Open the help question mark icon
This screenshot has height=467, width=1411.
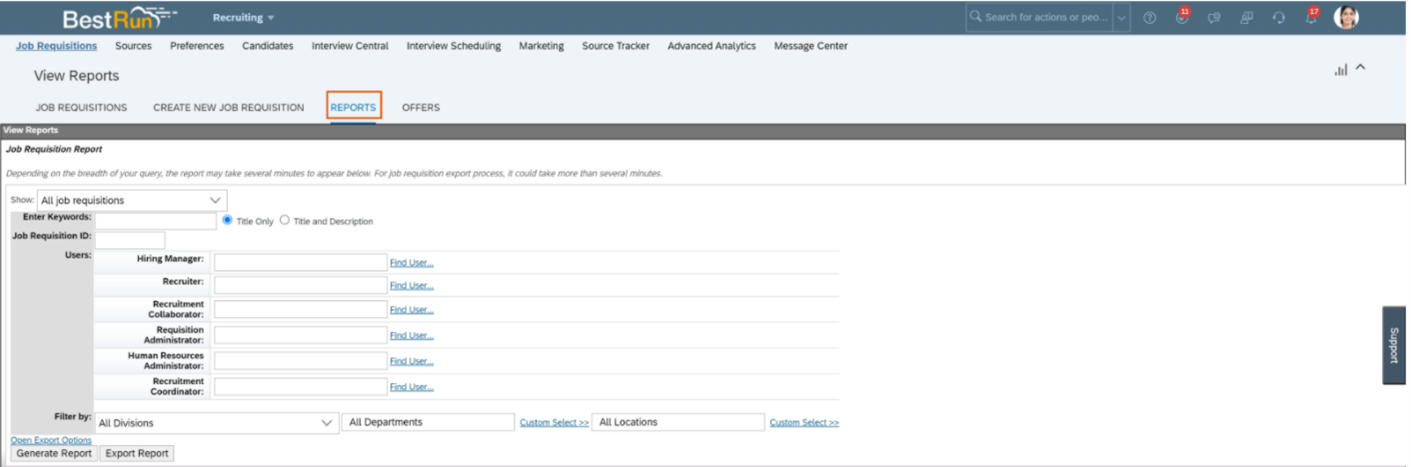tap(1150, 18)
